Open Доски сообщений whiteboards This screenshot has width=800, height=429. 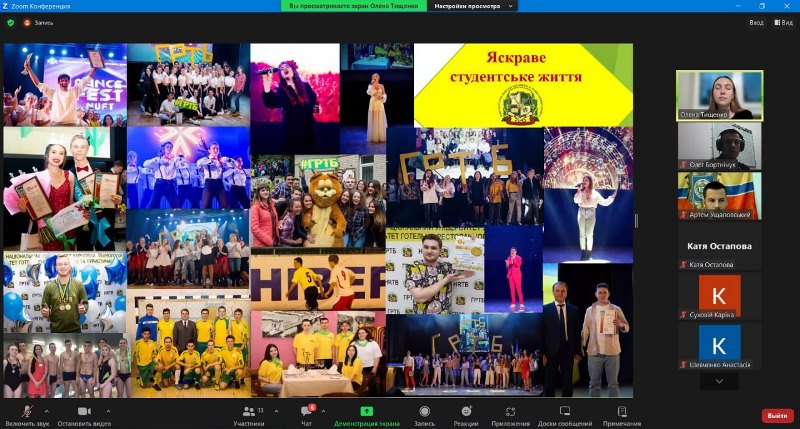pos(565,413)
